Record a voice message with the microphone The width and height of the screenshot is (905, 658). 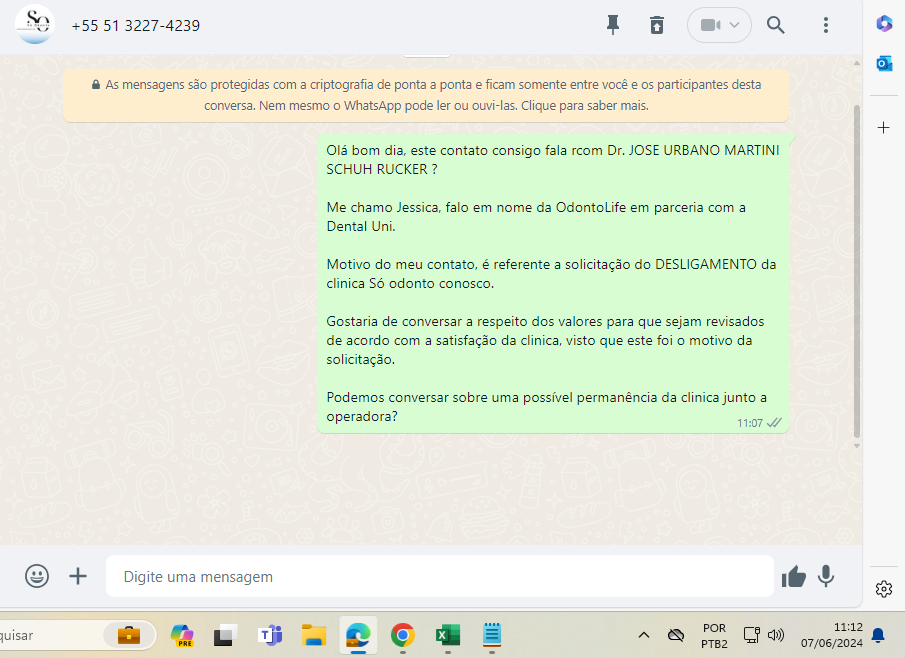tap(826, 576)
